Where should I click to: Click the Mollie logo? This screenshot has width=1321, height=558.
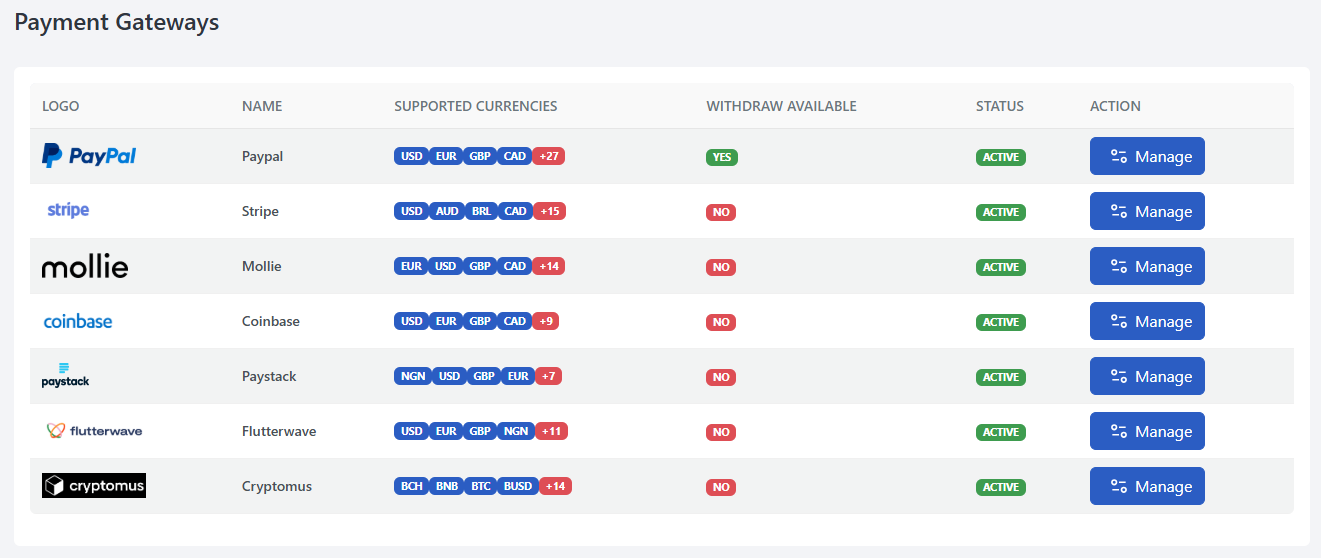tap(85, 267)
